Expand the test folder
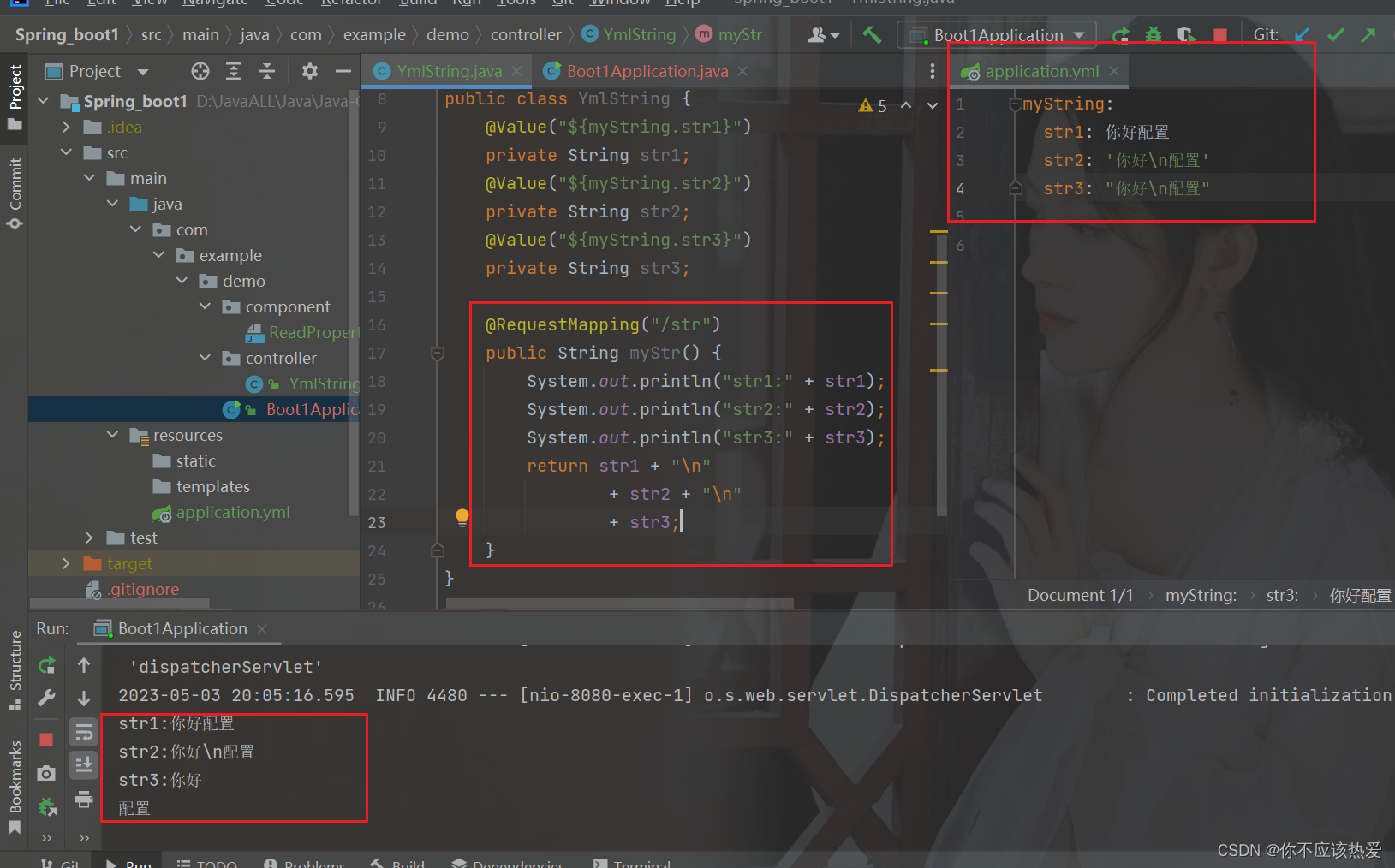The height and width of the screenshot is (868, 1395). pyautogui.click(x=89, y=538)
